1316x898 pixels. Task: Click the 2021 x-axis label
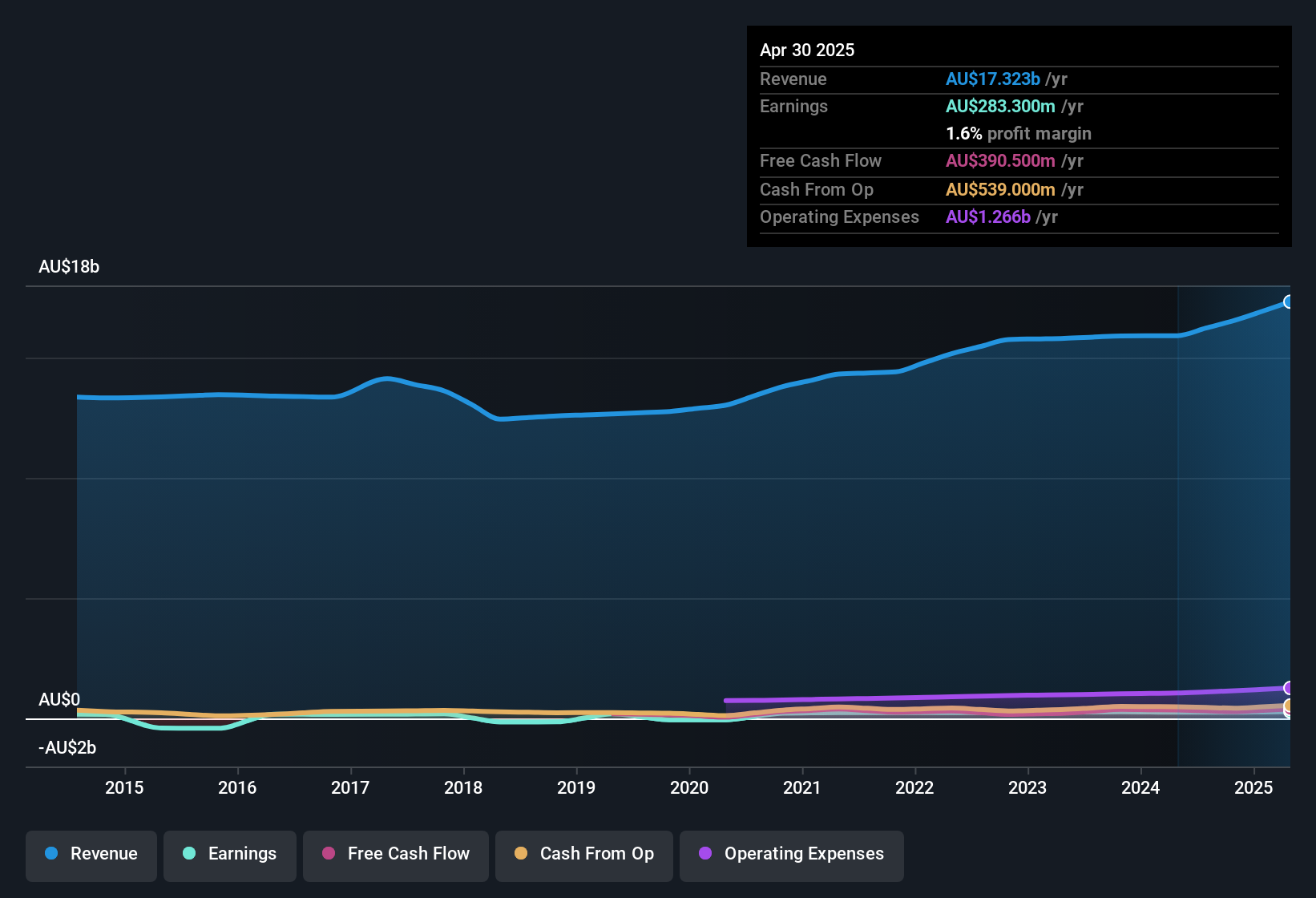click(802, 787)
